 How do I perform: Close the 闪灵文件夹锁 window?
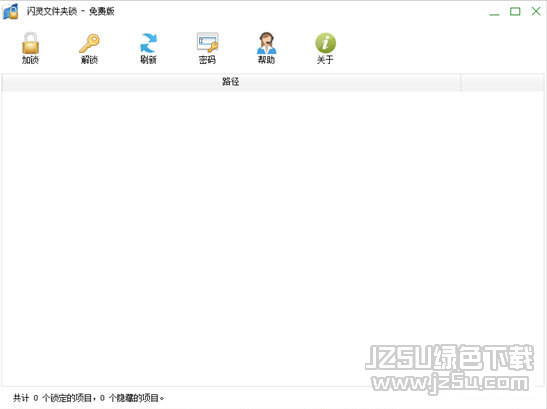click(x=536, y=11)
